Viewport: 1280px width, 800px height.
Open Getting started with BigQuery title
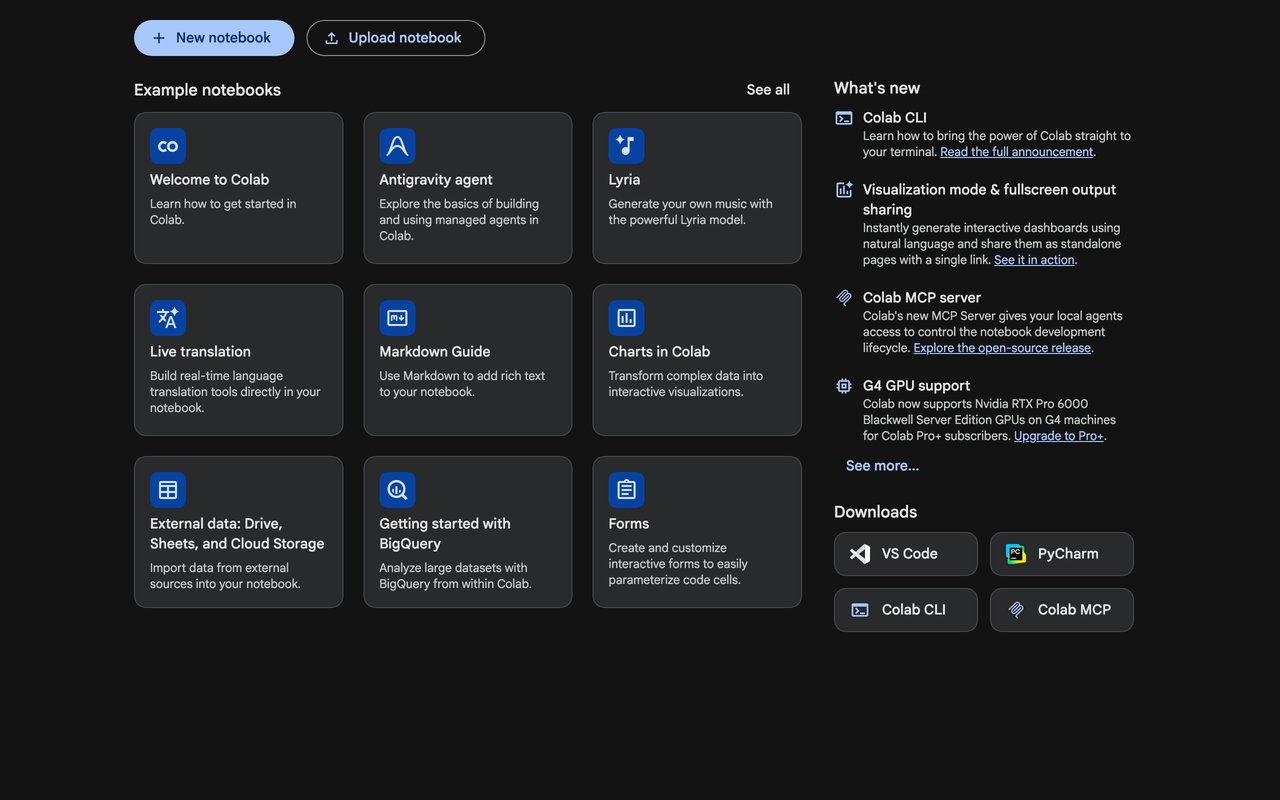(x=445, y=534)
